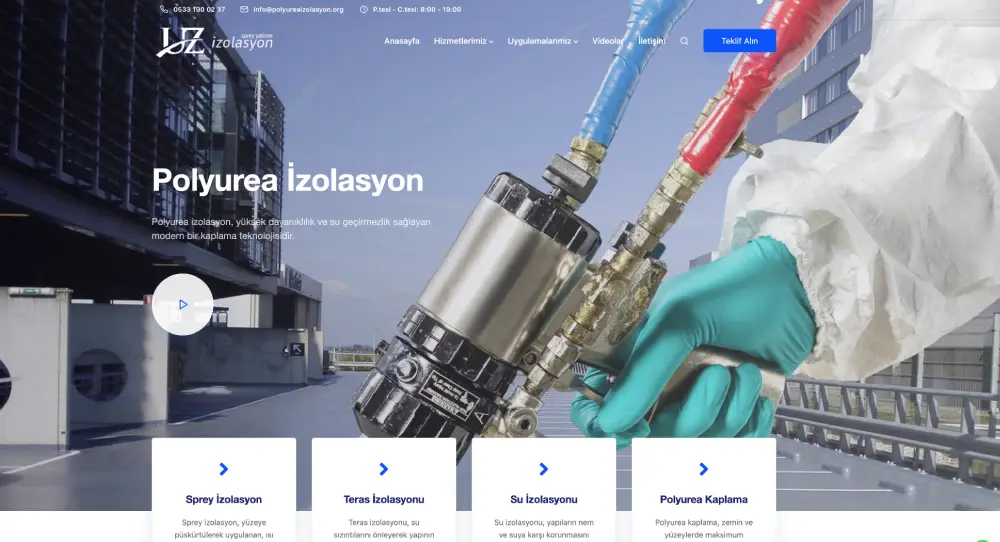Open the Teras İzolasyonu card title
This screenshot has width=1000, height=542.
pos(383,499)
